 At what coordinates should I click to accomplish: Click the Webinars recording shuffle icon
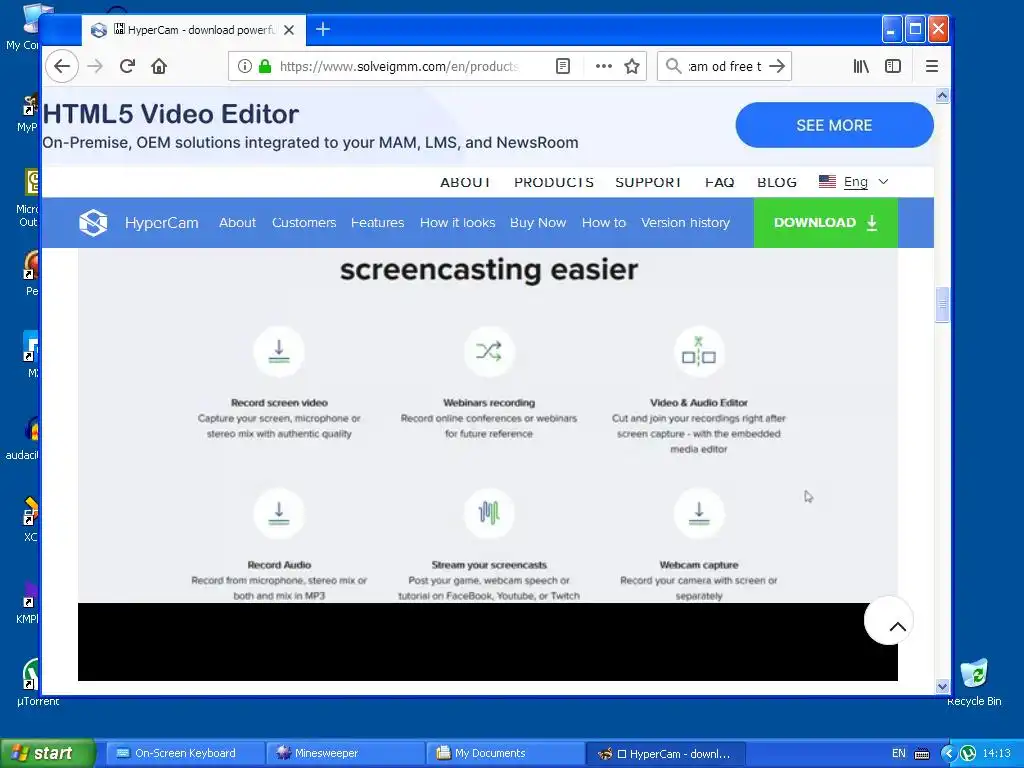pyautogui.click(x=488, y=351)
